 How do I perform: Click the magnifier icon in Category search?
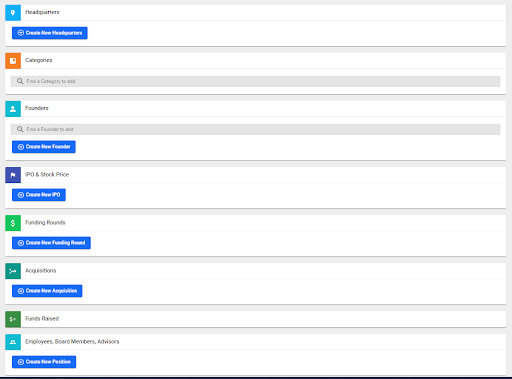click(x=20, y=81)
